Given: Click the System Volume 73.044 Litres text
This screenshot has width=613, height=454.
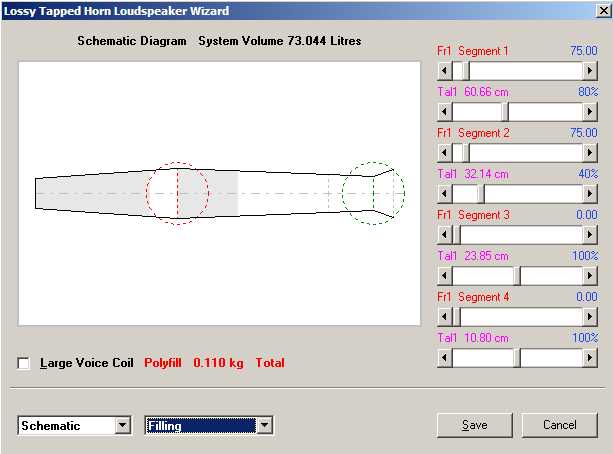Looking at the screenshot, I should click(x=280, y=41).
